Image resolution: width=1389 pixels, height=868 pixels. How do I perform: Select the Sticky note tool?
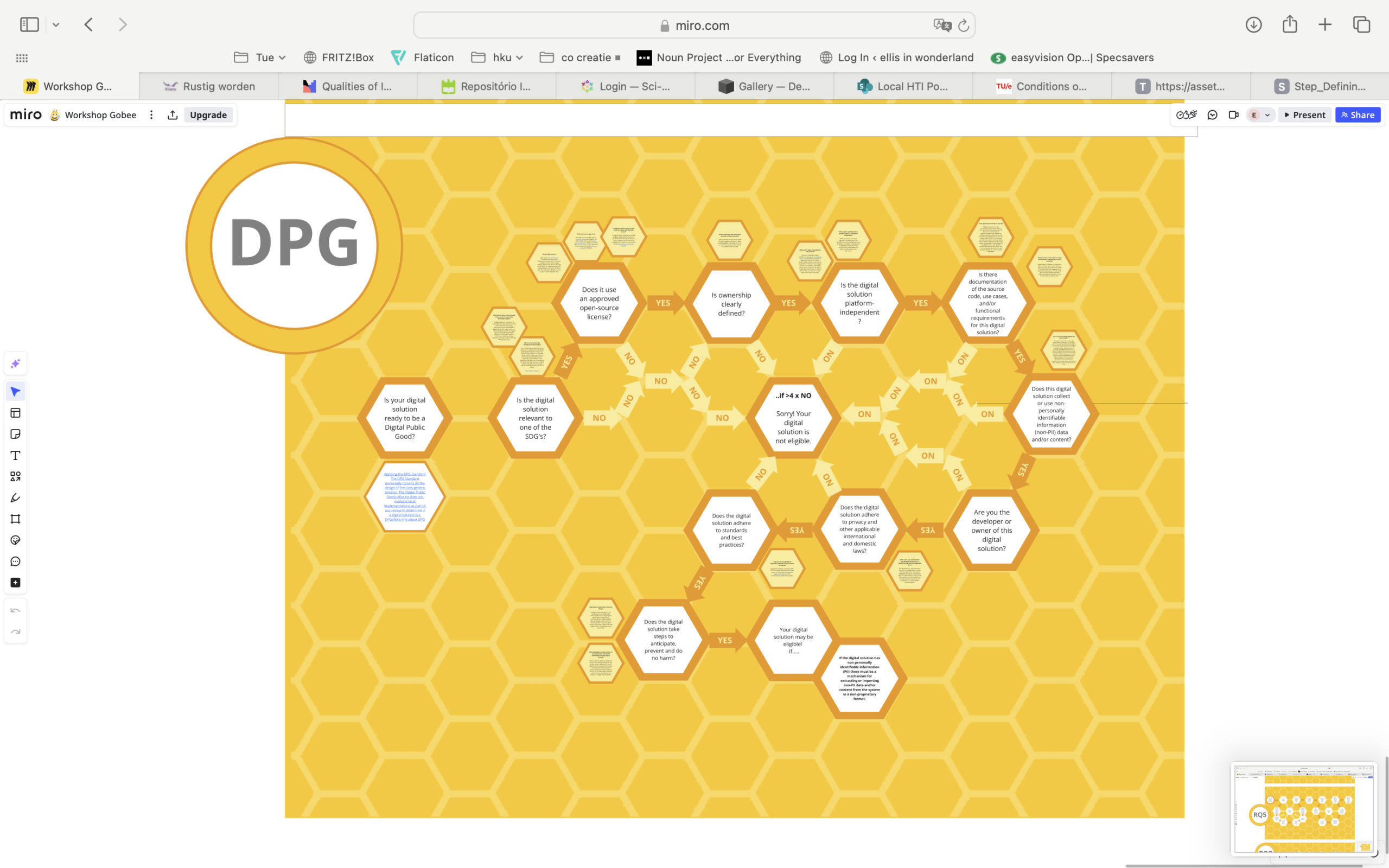point(16,434)
